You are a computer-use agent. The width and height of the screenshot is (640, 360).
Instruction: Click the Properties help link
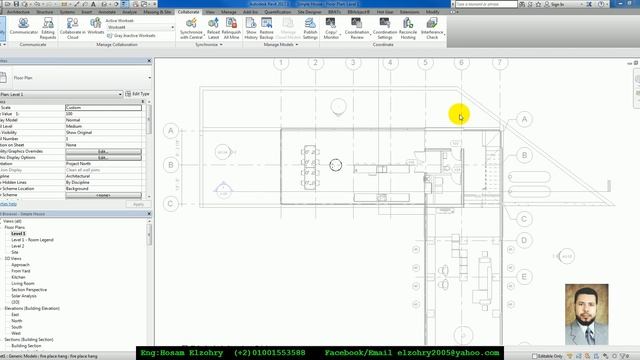8,204
